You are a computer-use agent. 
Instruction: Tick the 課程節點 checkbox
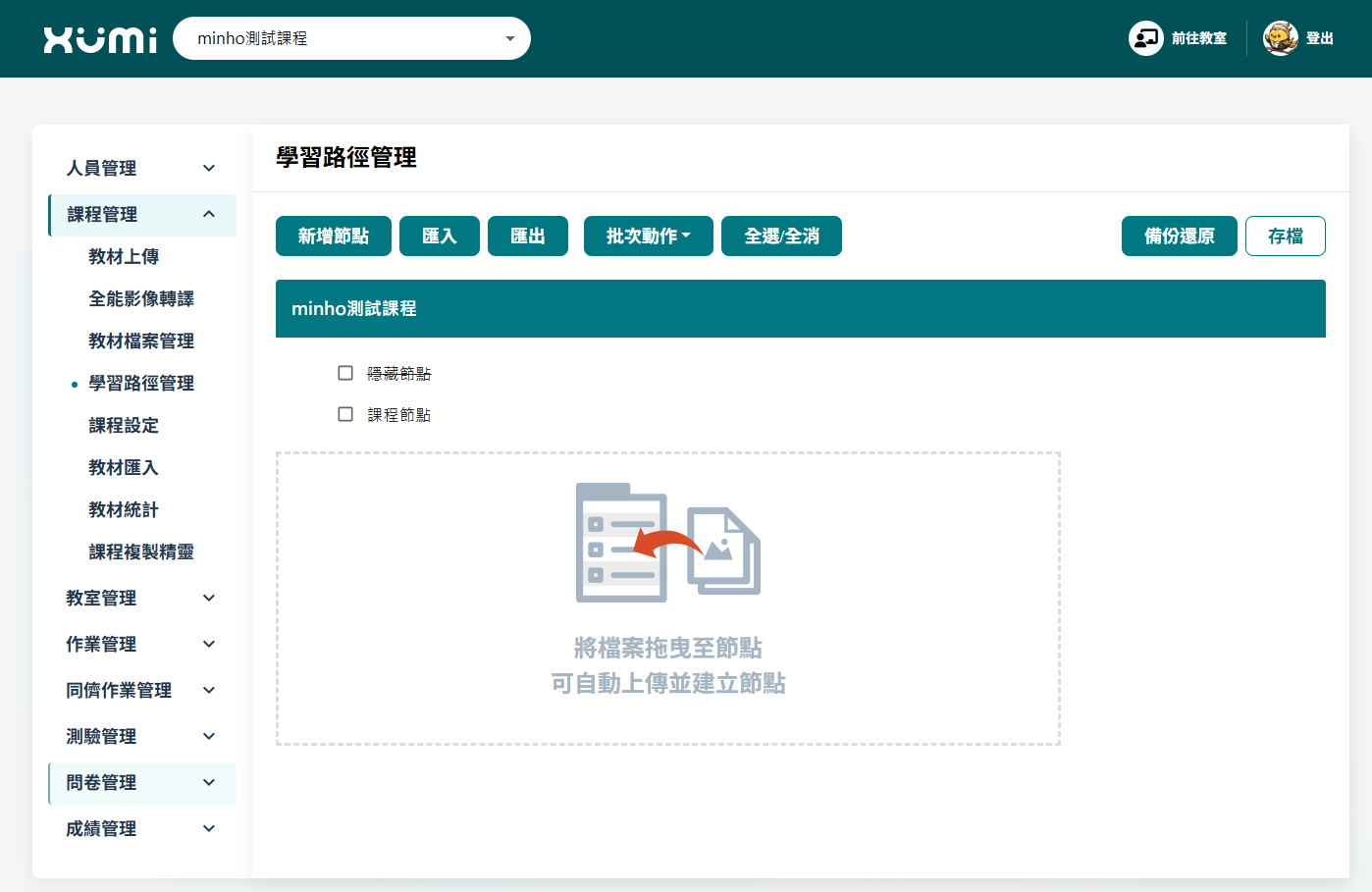tap(345, 414)
